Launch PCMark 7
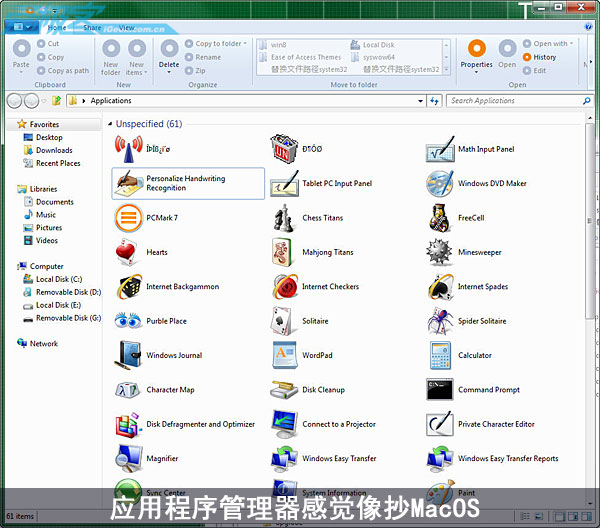The image size is (600, 528). coord(146,218)
